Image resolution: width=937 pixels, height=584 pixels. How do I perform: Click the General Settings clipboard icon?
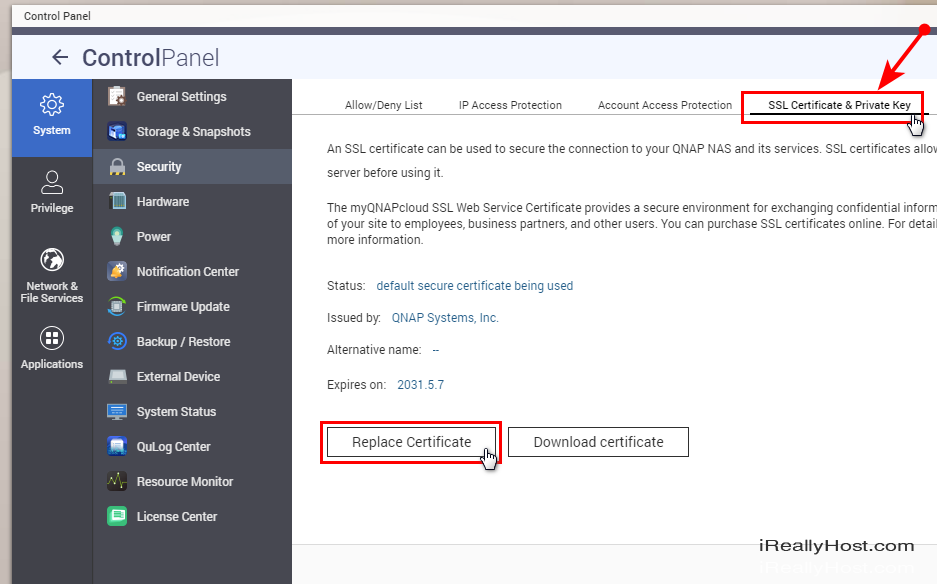tap(117, 96)
